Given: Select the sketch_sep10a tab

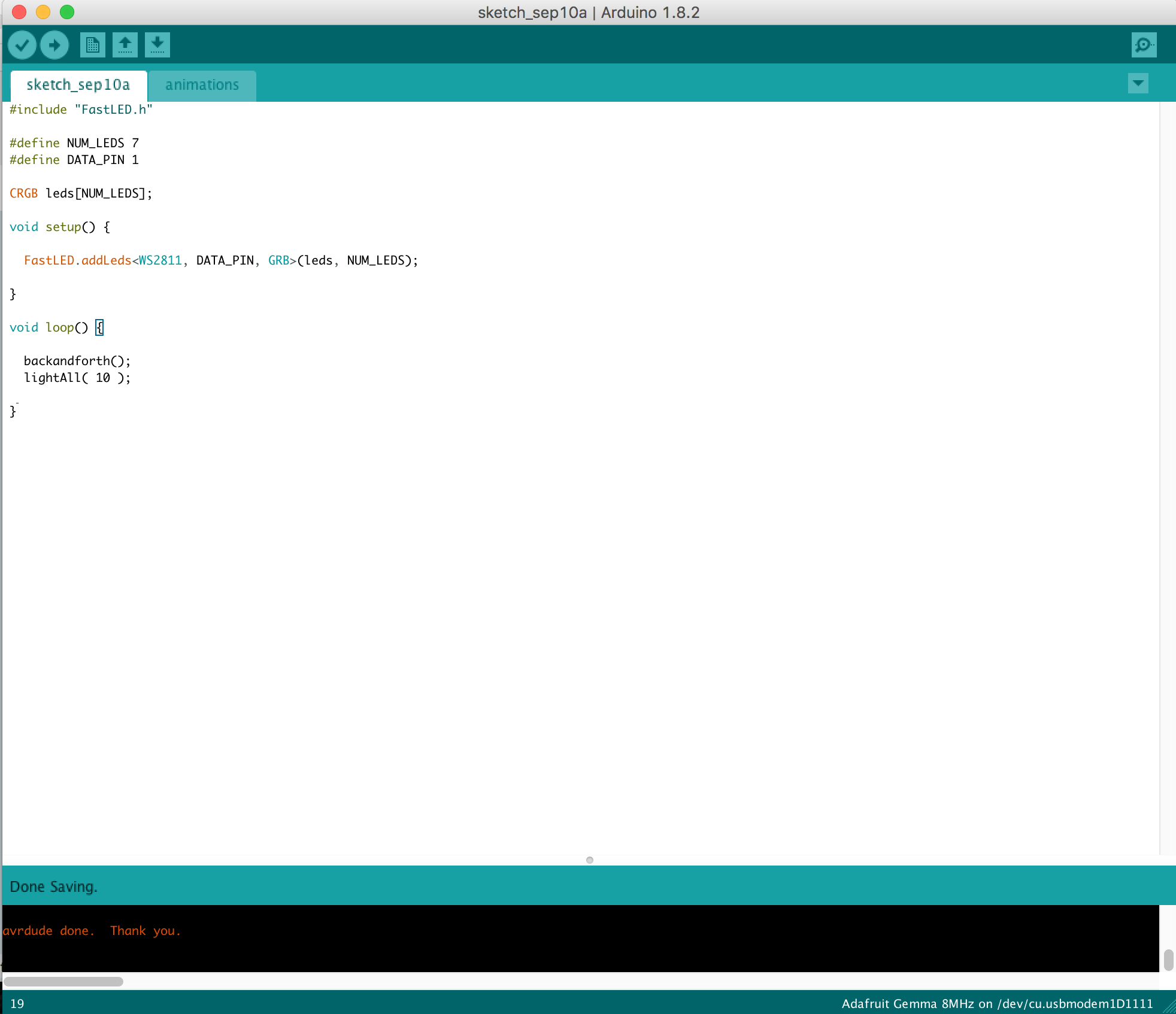Looking at the screenshot, I should coord(79,84).
